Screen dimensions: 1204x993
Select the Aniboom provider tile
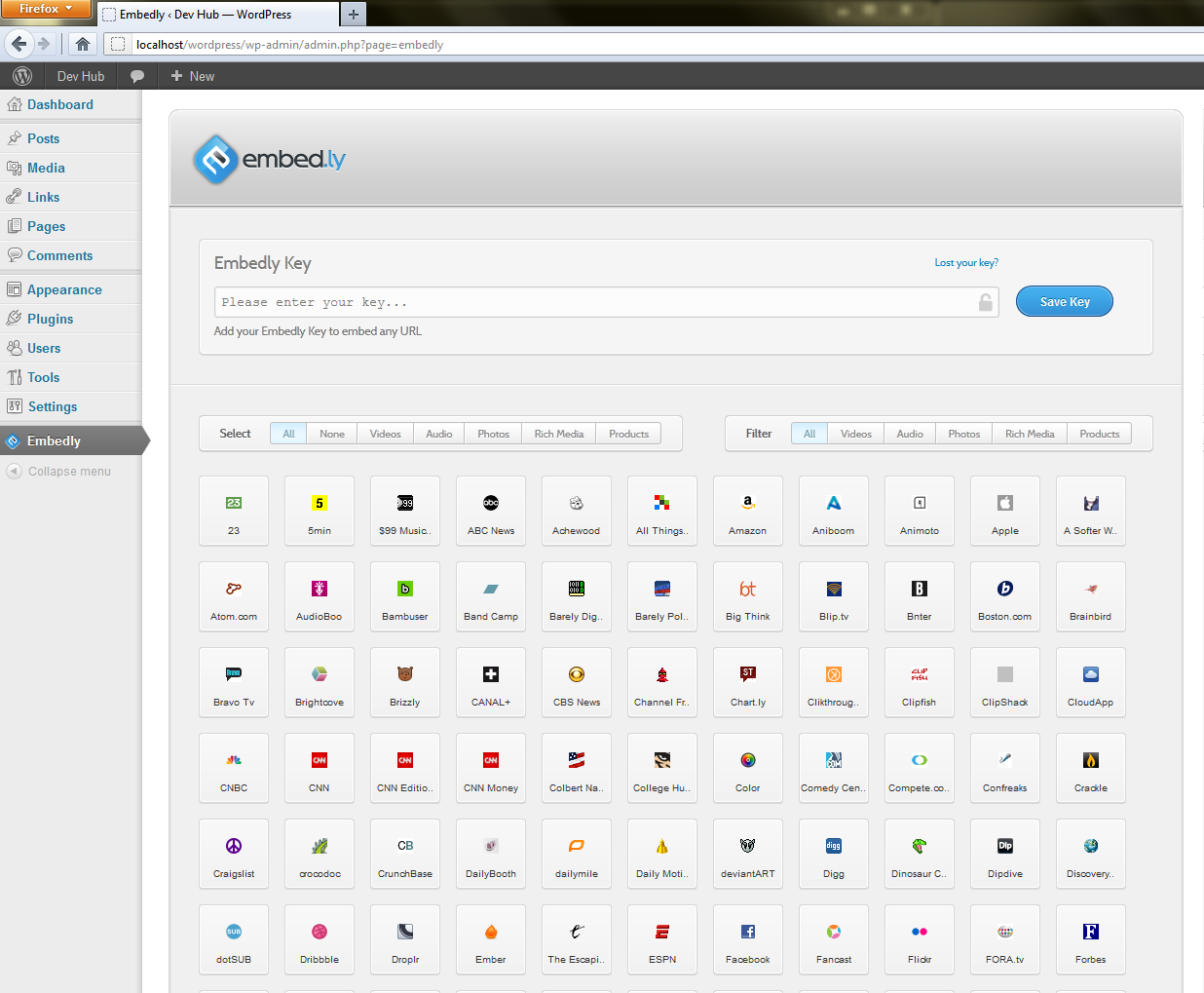tap(834, 511)
